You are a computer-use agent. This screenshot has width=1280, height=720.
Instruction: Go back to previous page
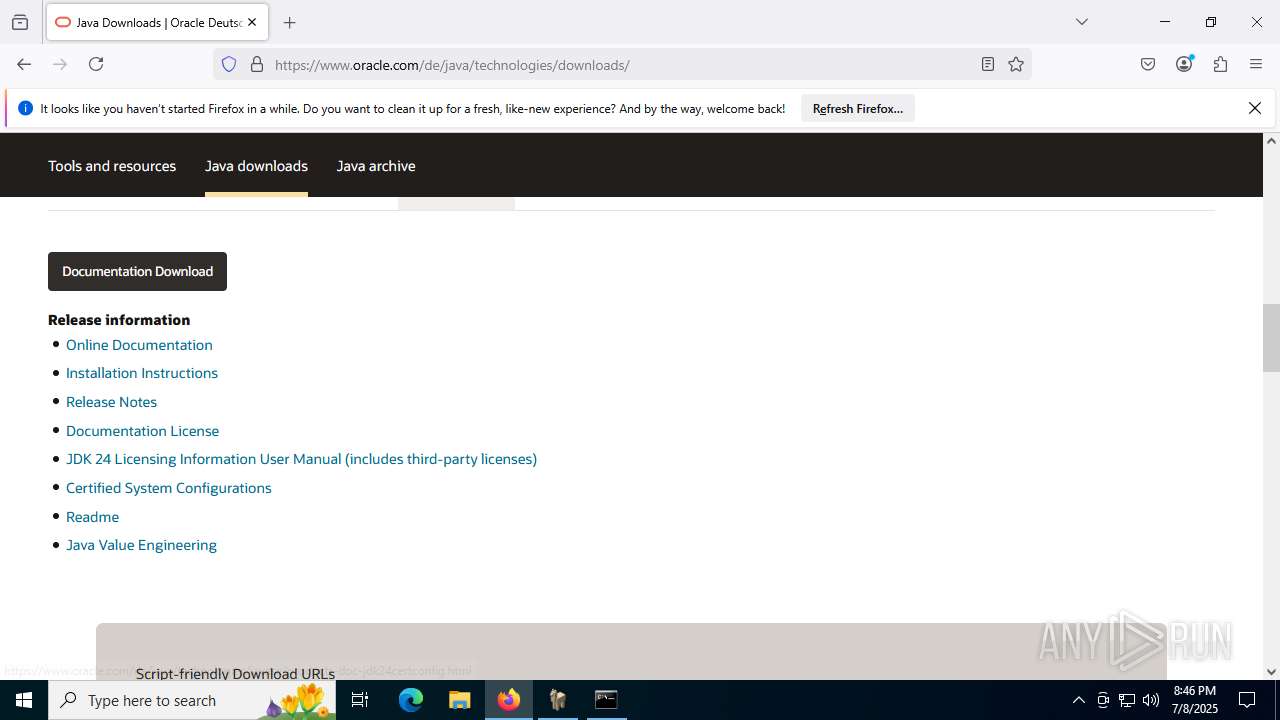point(24,64)
